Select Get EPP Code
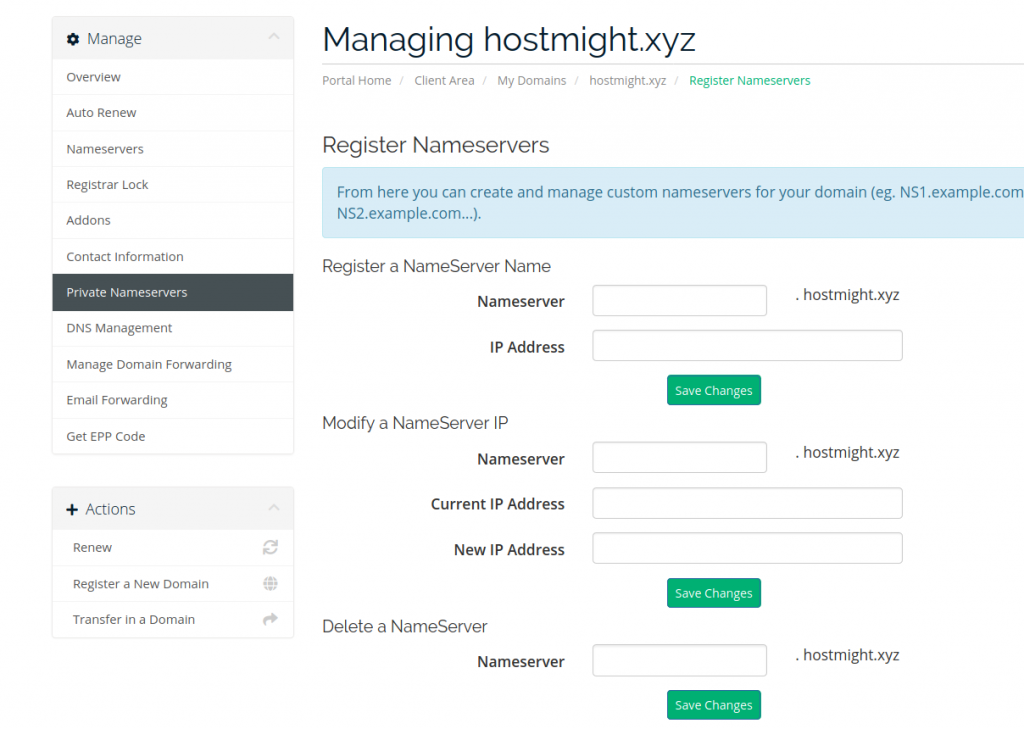This screenshot has width=1024, height=729. [x=172, y=436]
